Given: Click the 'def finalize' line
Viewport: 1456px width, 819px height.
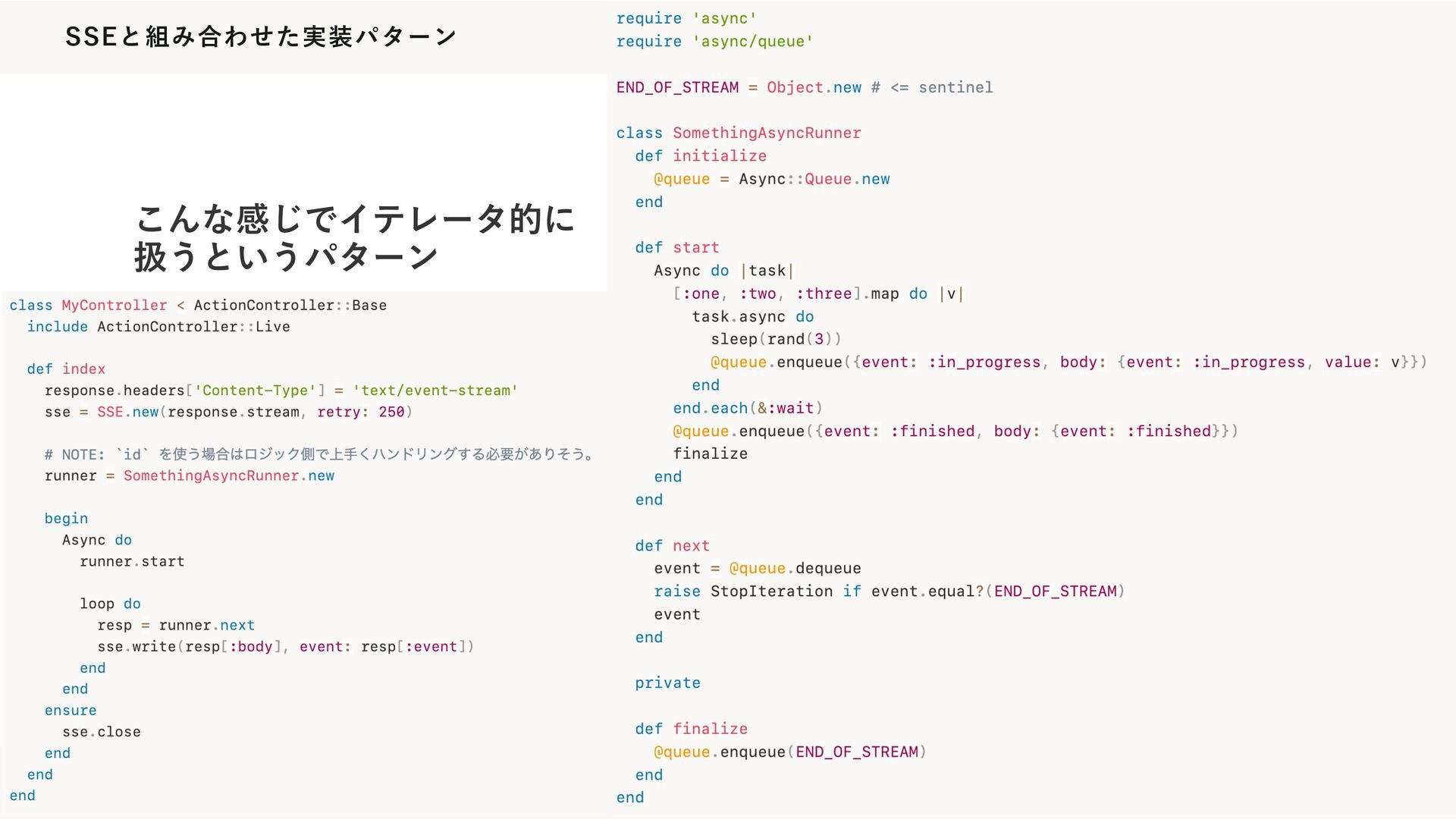Looking at the screenshot, I should pyautogui.click(x=692, y=729).
